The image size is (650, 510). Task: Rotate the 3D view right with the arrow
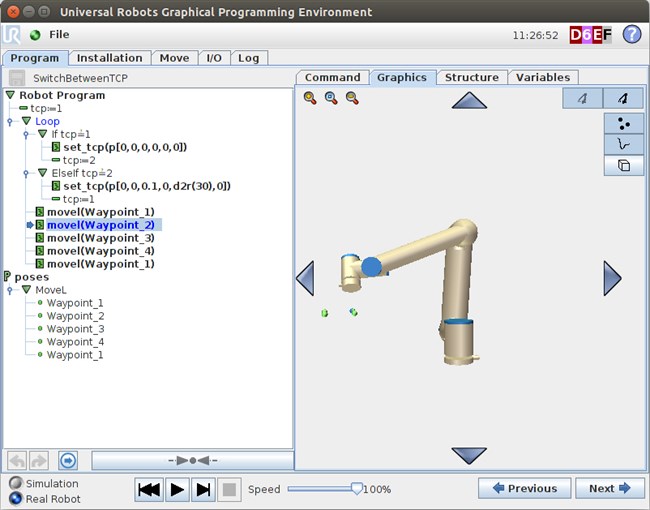pyautogui.click(x=612, y=278)
